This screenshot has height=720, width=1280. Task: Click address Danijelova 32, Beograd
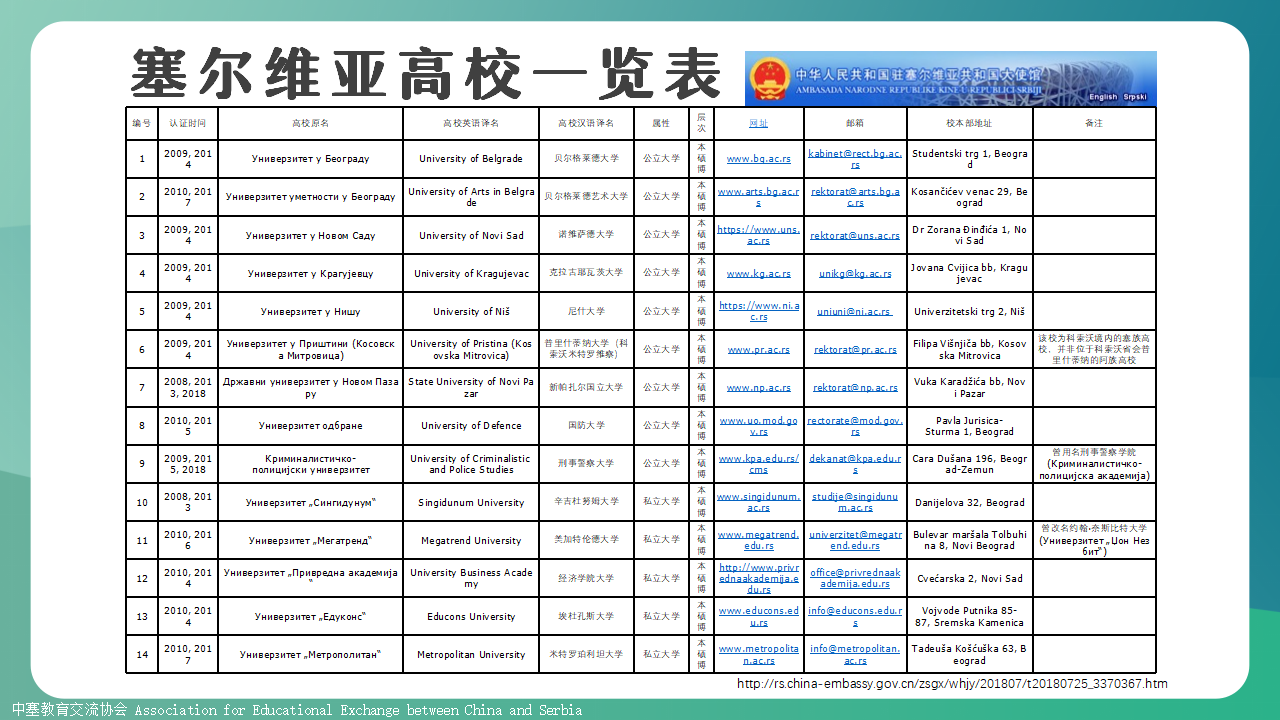click(970, 502)
